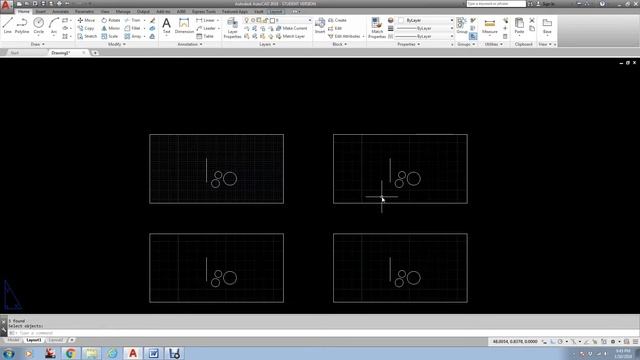Click the Fillet tool
640x360 pixels.
click(133, 28)
